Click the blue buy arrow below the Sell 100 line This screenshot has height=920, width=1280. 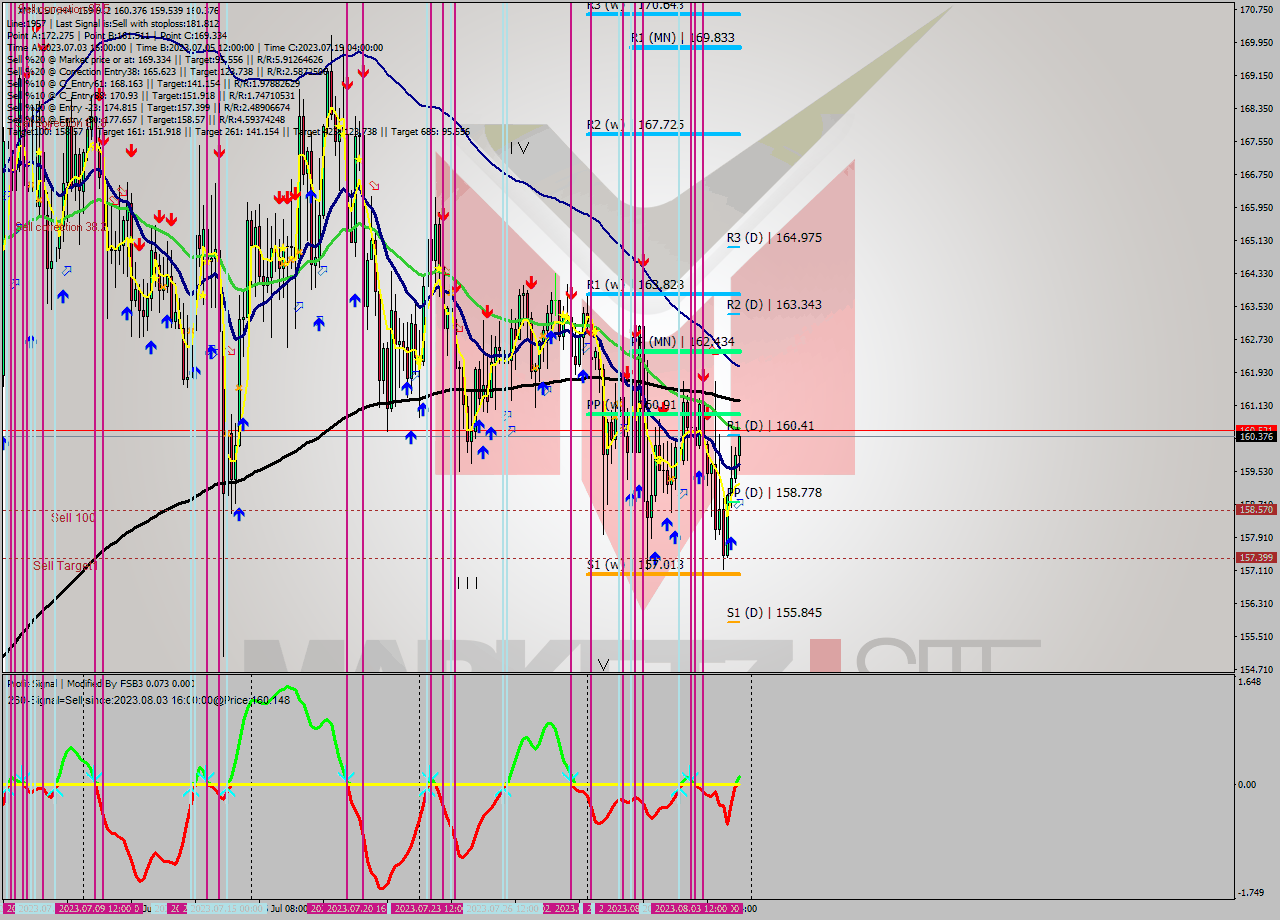tap(239, 514)
